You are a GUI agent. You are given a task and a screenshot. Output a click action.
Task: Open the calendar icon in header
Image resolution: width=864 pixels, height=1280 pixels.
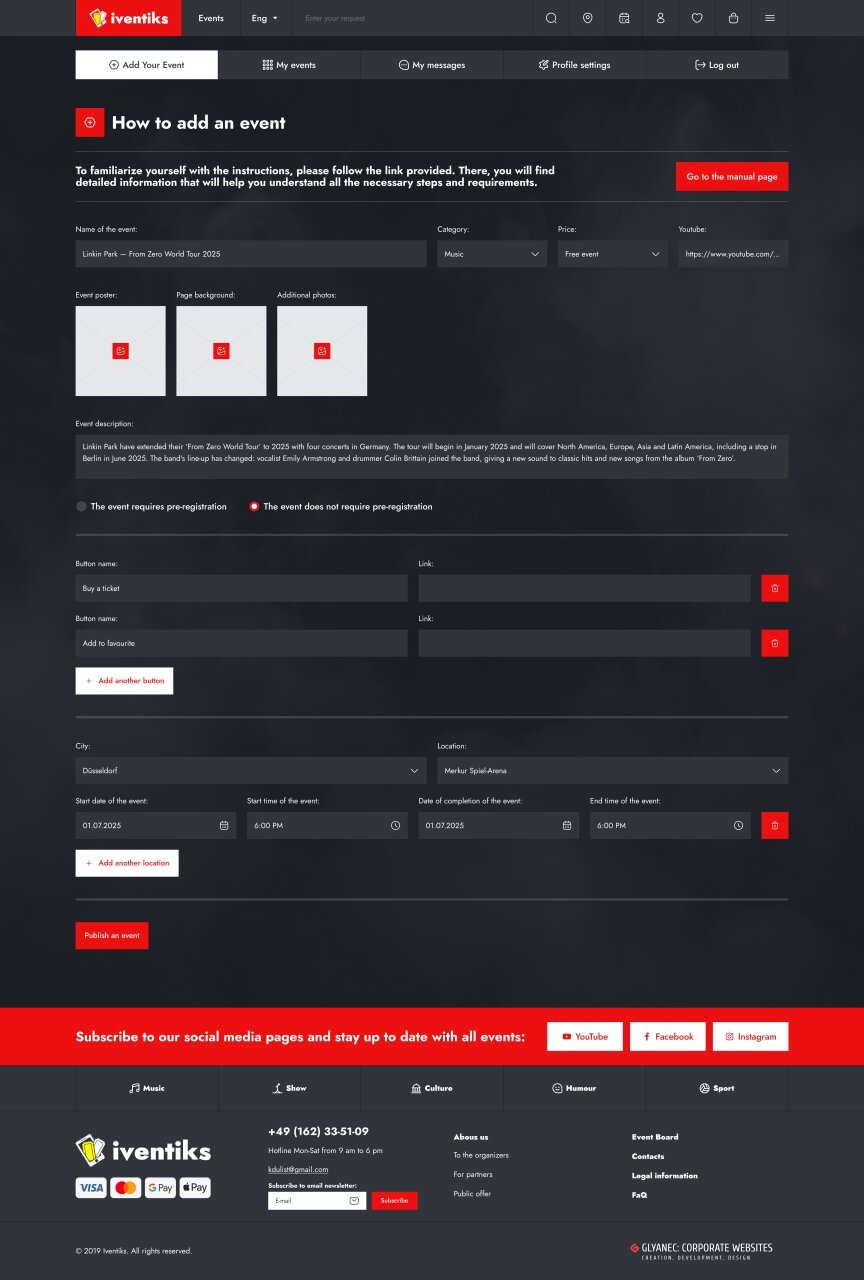tap(624, 18)
